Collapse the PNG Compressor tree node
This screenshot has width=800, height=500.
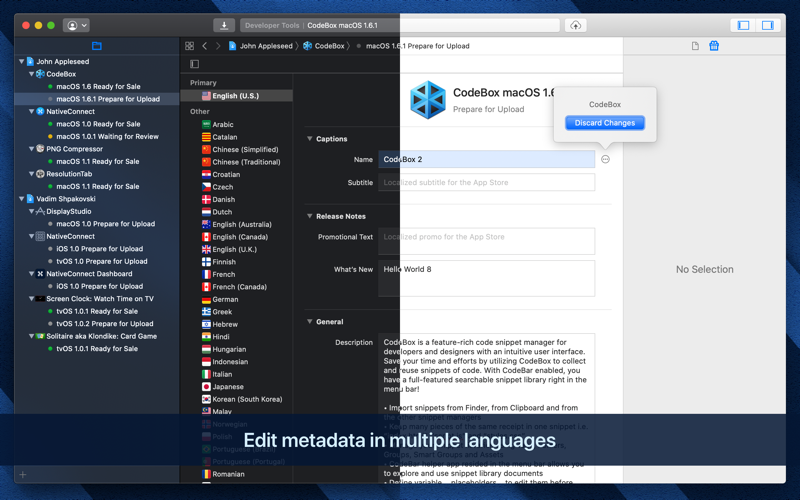coord(32,149)
